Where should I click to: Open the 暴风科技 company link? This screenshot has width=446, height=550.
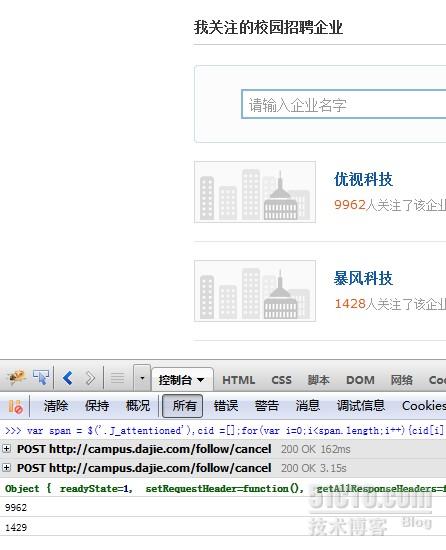point(363,279)
